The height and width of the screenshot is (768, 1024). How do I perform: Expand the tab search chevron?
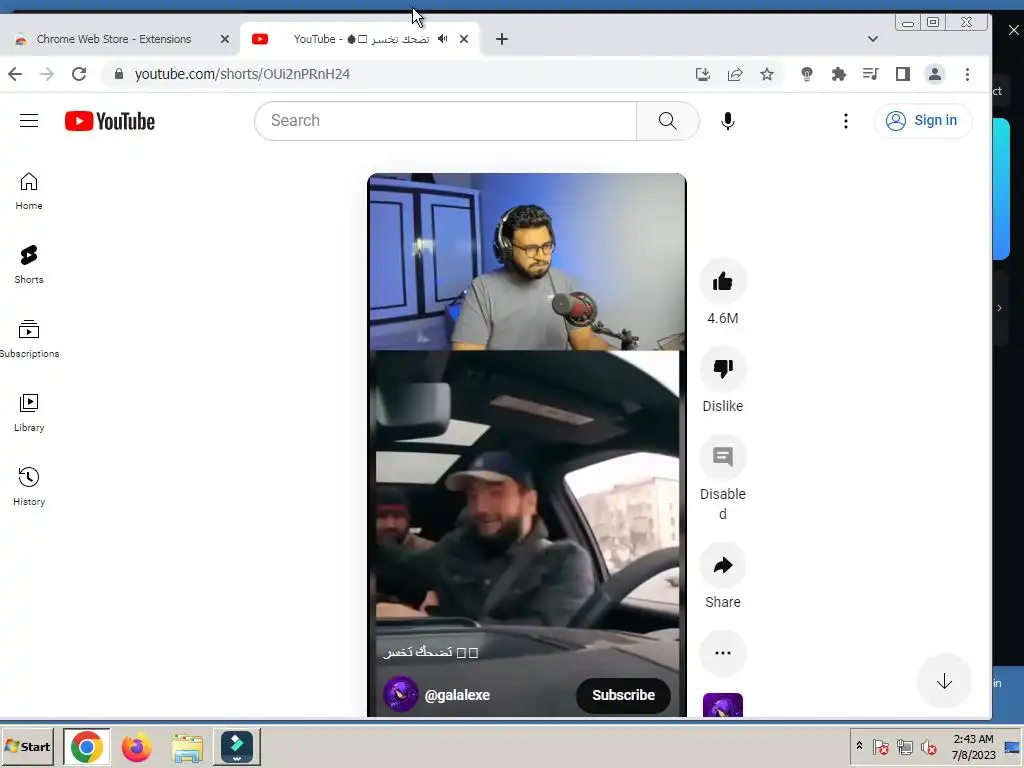click(x=872, y=39)
